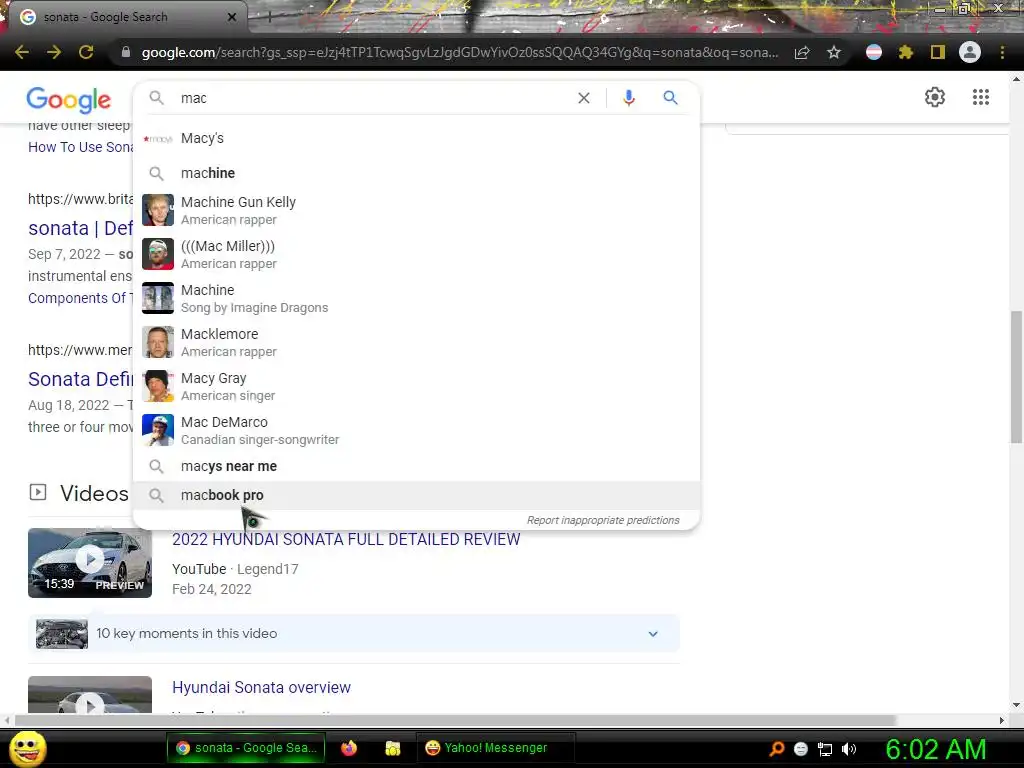Viewport: 1024px width, 768px height.
Task: Choose Machine Gun Kelly suggestion
Action: click(x=417, y=210)
